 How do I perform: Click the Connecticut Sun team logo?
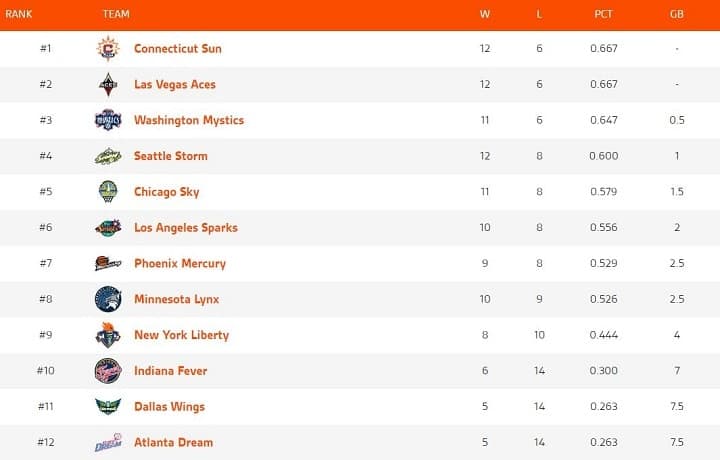[x=108, y=49]
